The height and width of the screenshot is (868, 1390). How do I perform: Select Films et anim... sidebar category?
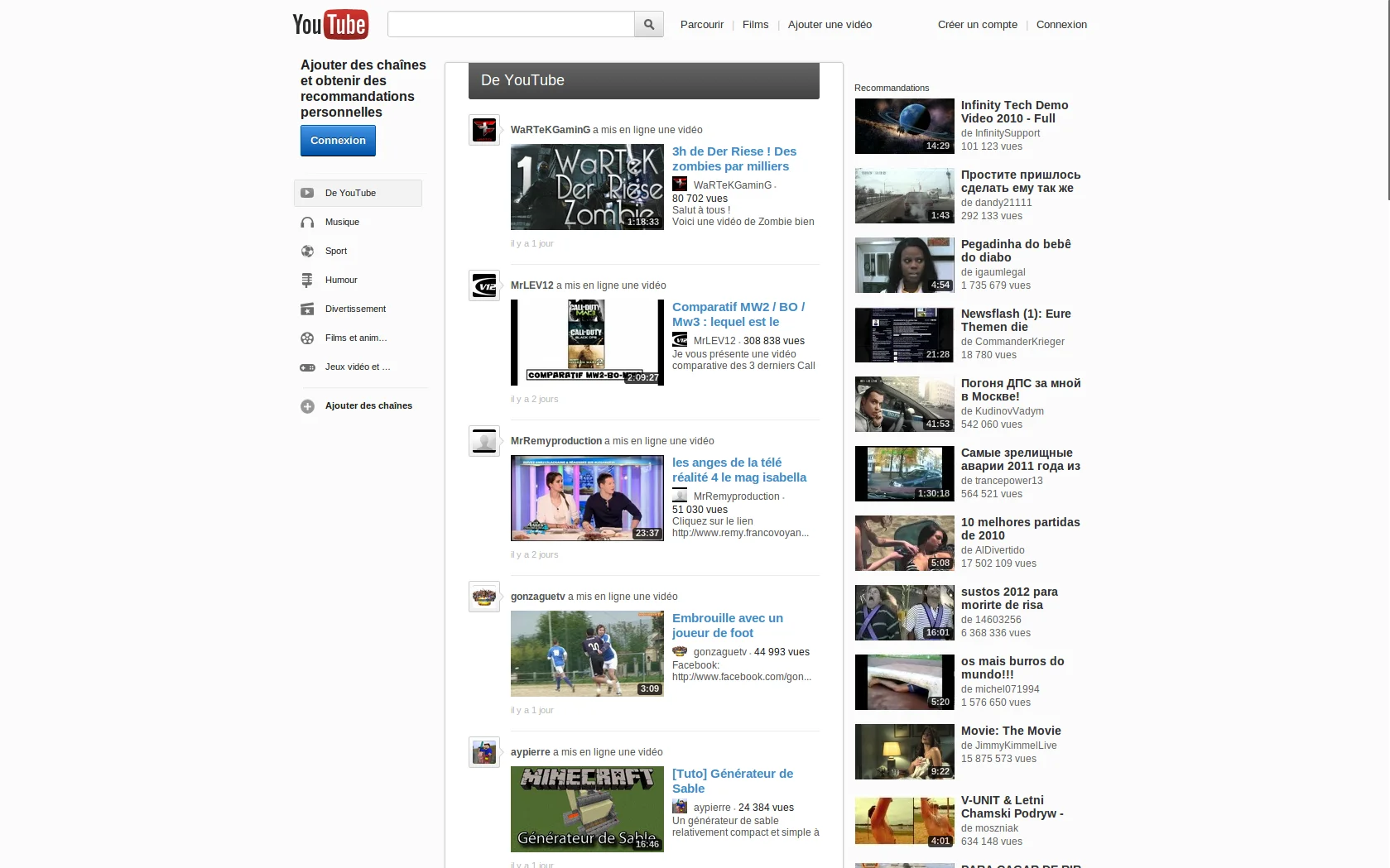(356, 338)
